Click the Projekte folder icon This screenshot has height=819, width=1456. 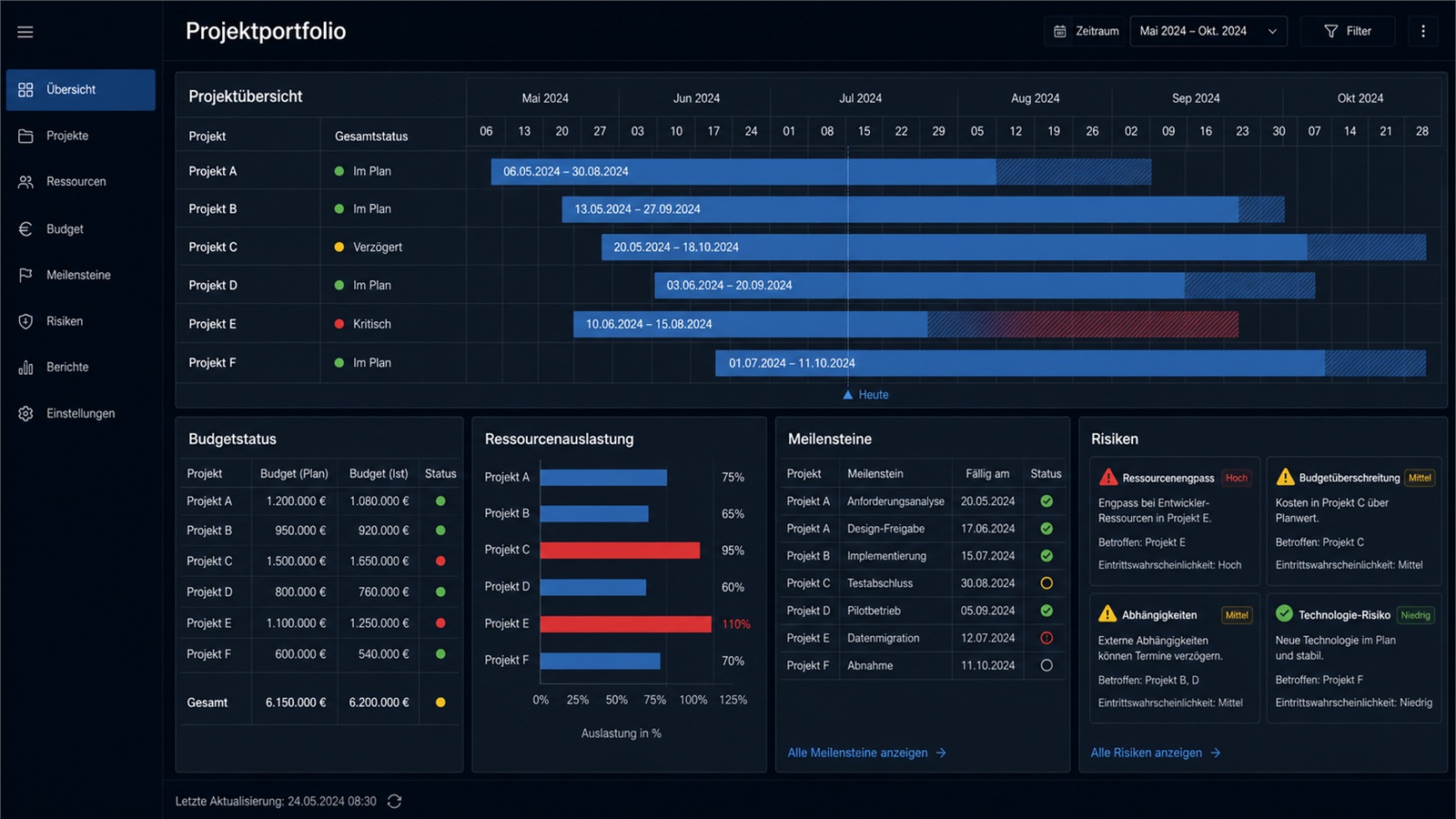[x=25, y=136]
